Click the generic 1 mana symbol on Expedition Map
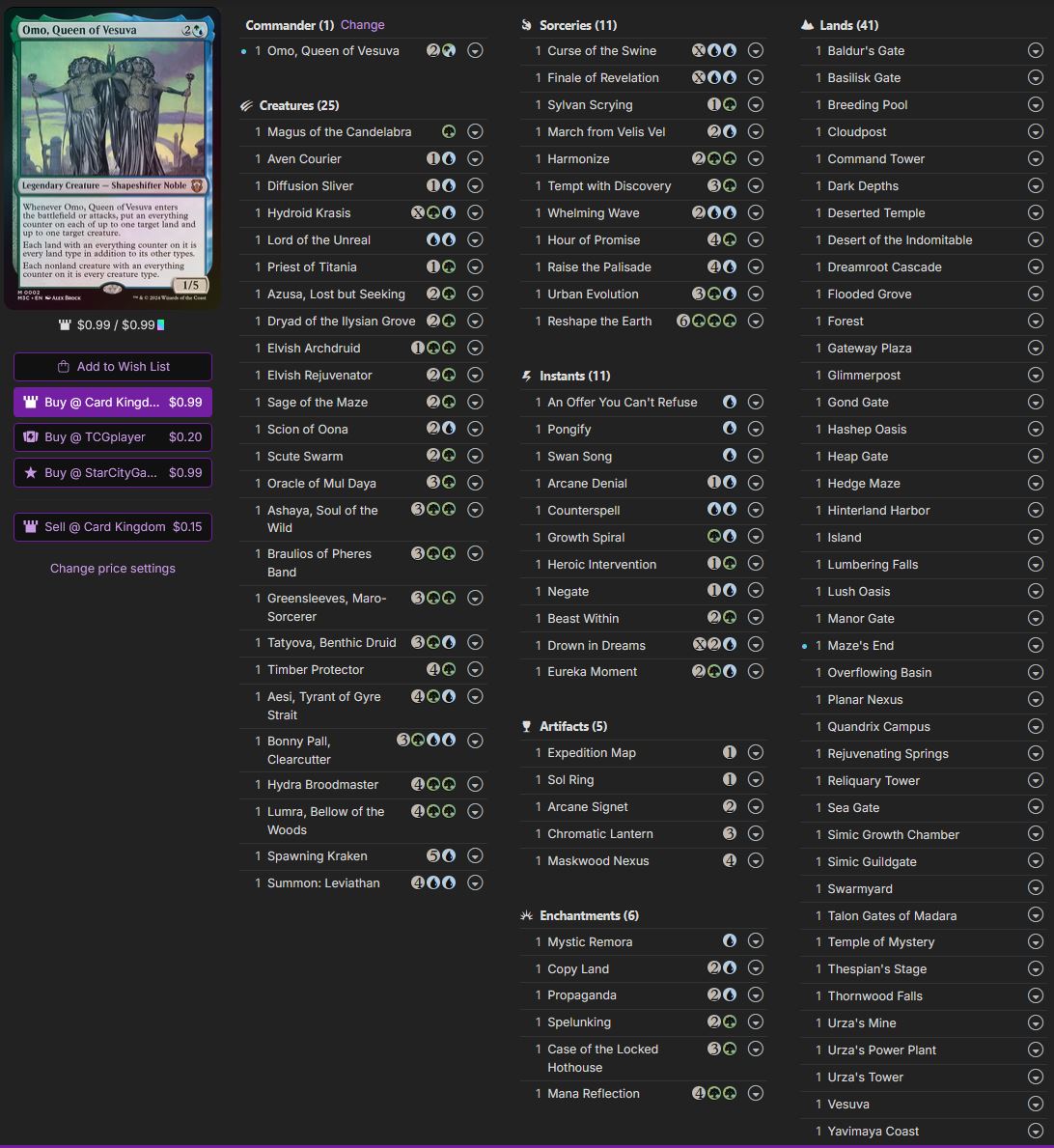The image size is (1054, 1148). (730, 753)
